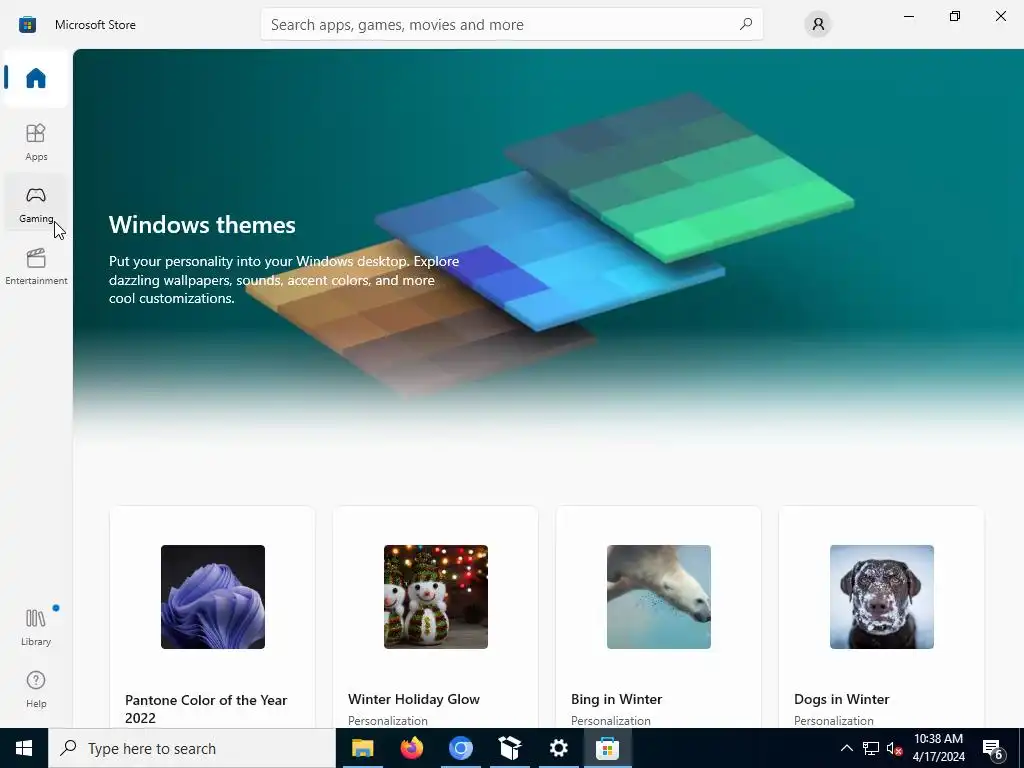Image resolution: width=1024 pixels, height=768 pixels.
Task: Launch Firefox from the taskbar
Action: (411, 748)
